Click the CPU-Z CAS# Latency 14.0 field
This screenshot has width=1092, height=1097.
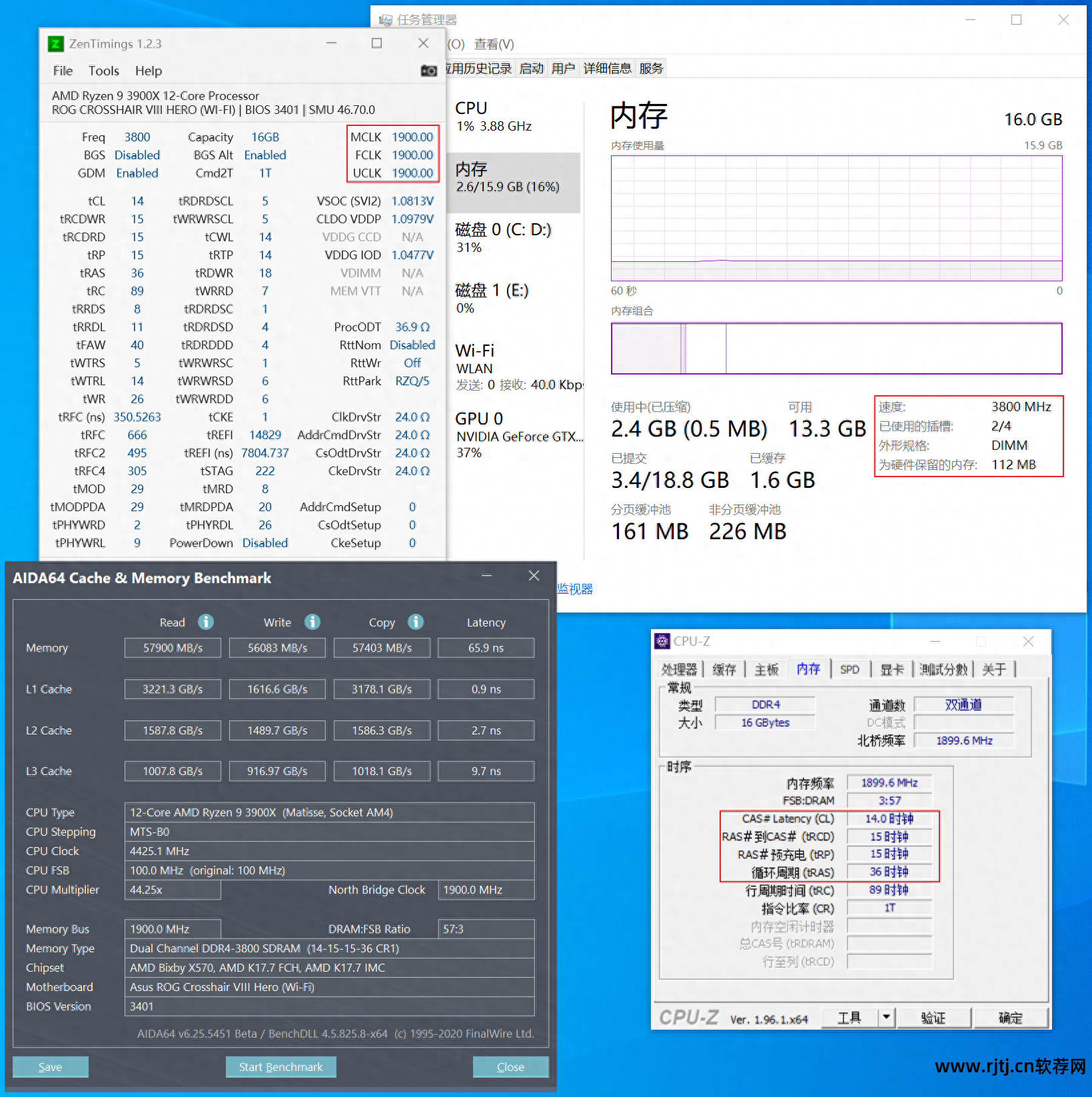889,818
